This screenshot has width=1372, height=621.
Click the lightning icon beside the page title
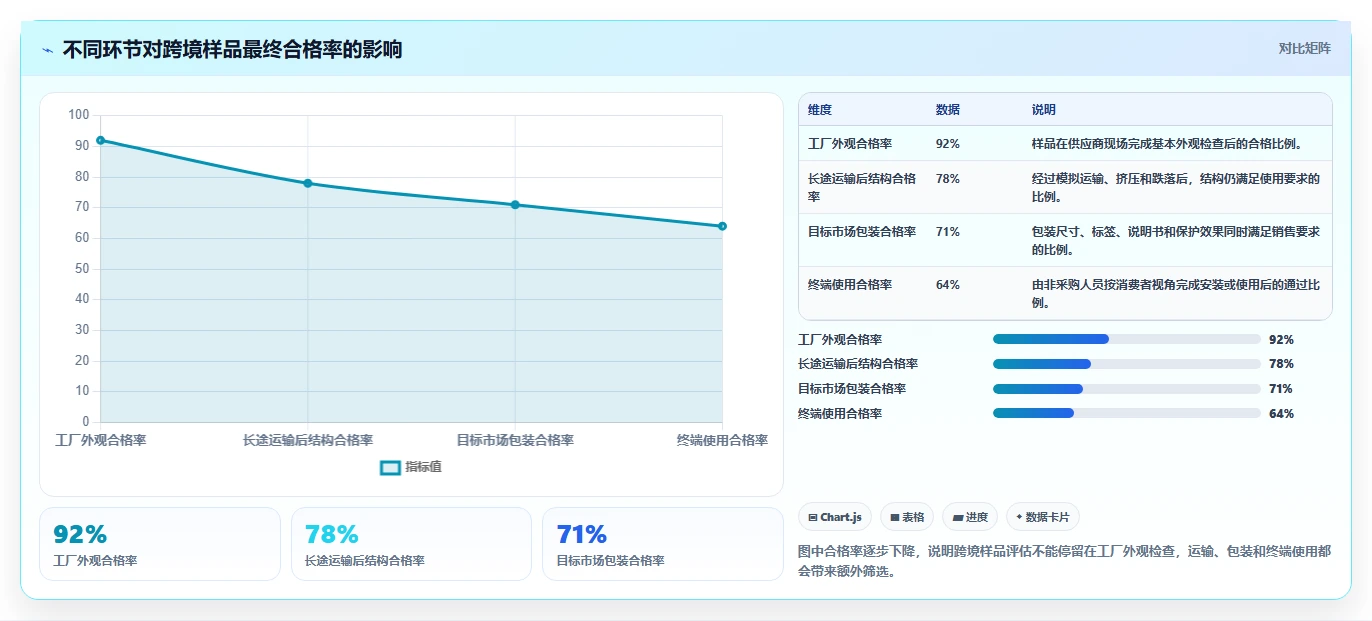48,50
